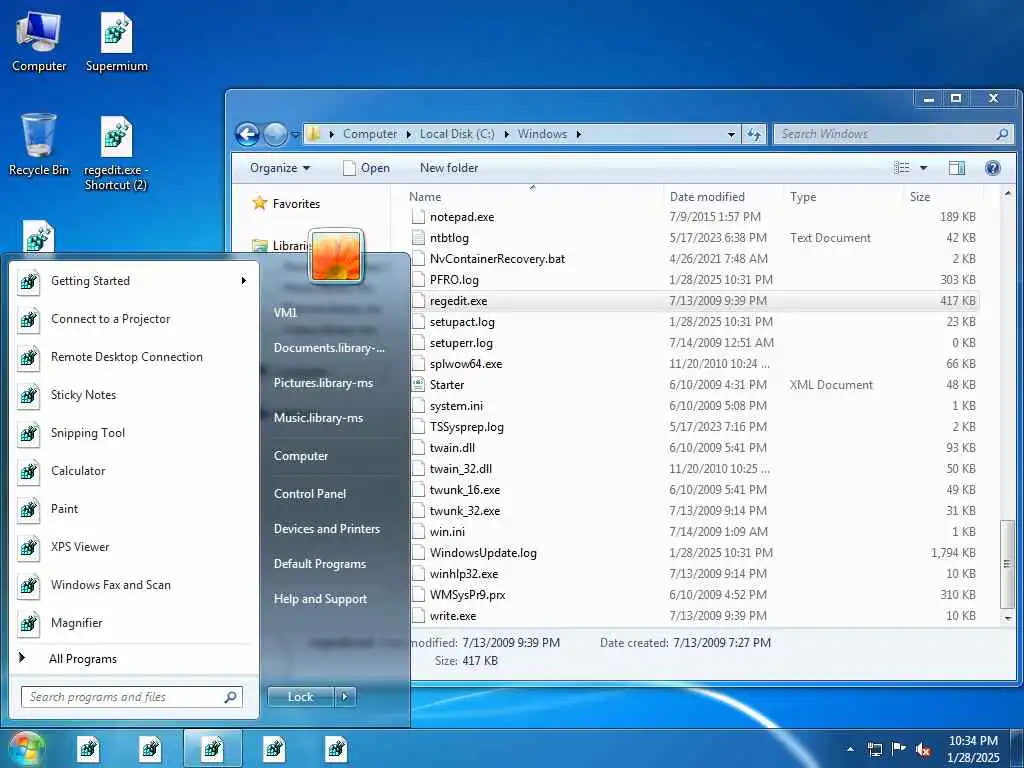The width and height of the screenshot is (1024, 768).
Task: Select the NvContainerRecovery.bat file
Action: pos(497,259)
